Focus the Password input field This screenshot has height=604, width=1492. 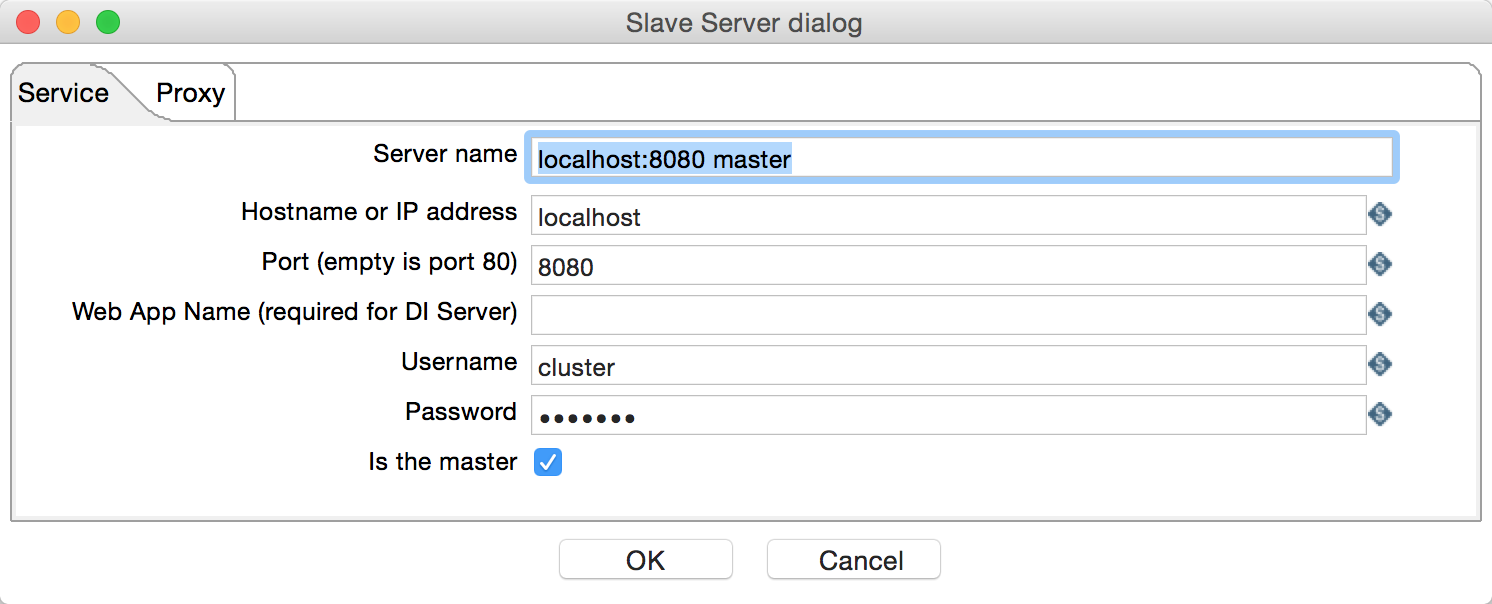point(947,416)
